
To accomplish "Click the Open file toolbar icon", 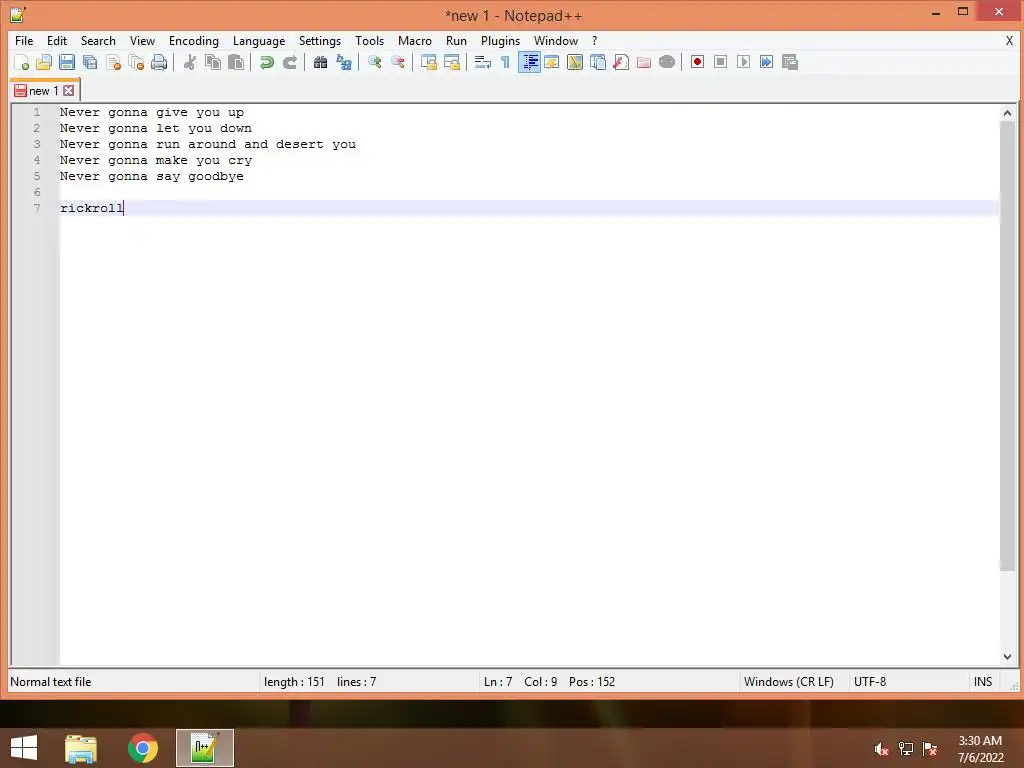I will [x=44, y=62].
